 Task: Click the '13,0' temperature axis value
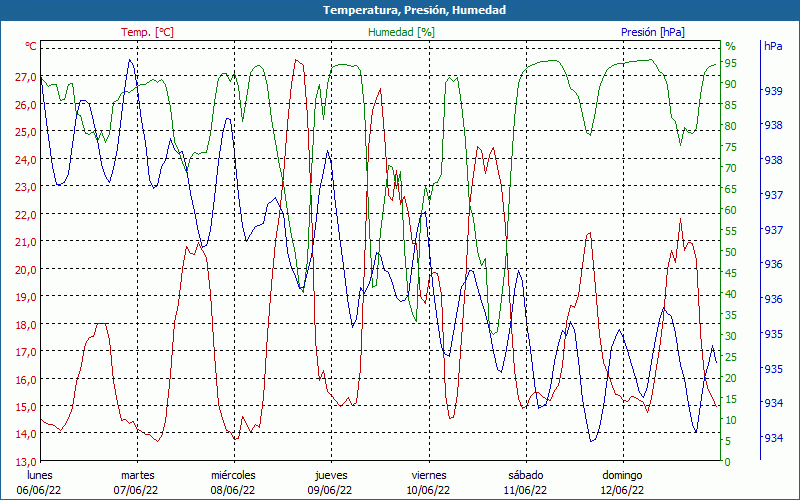[26, 462]
